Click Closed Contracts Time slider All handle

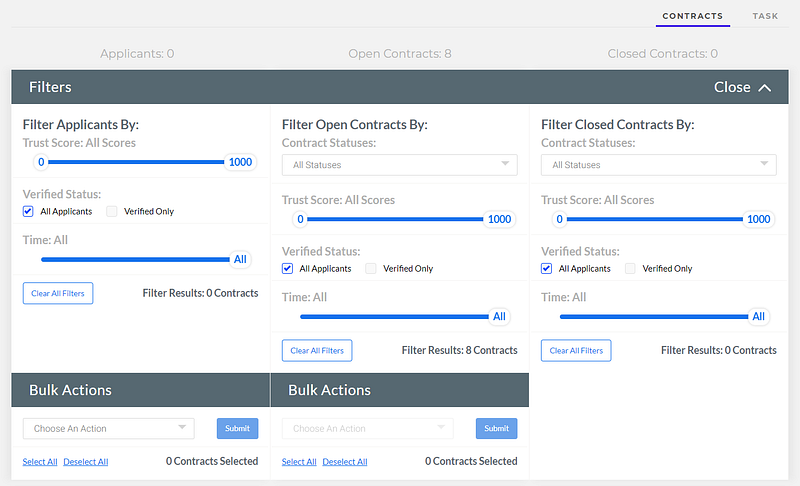[x=759, y=316]
